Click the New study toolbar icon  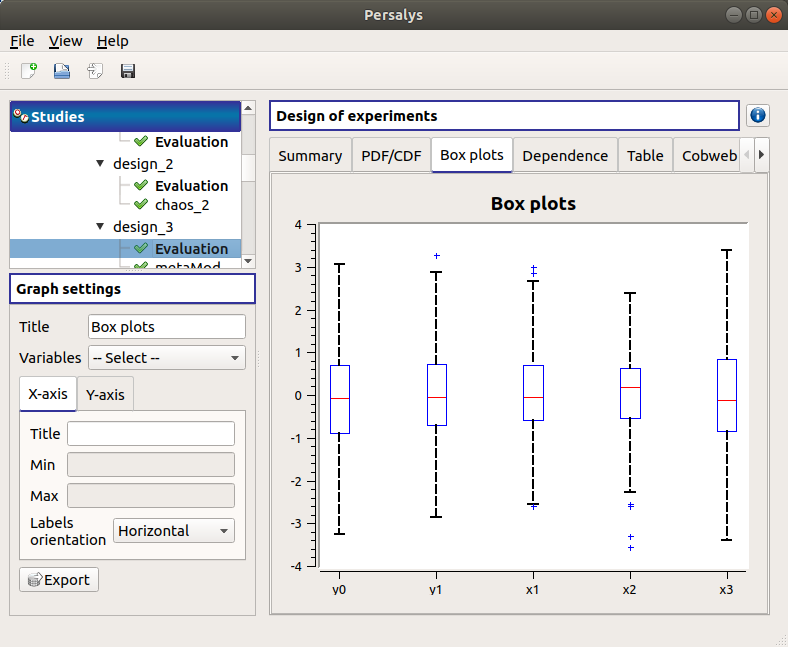click(x=29, y=71)
